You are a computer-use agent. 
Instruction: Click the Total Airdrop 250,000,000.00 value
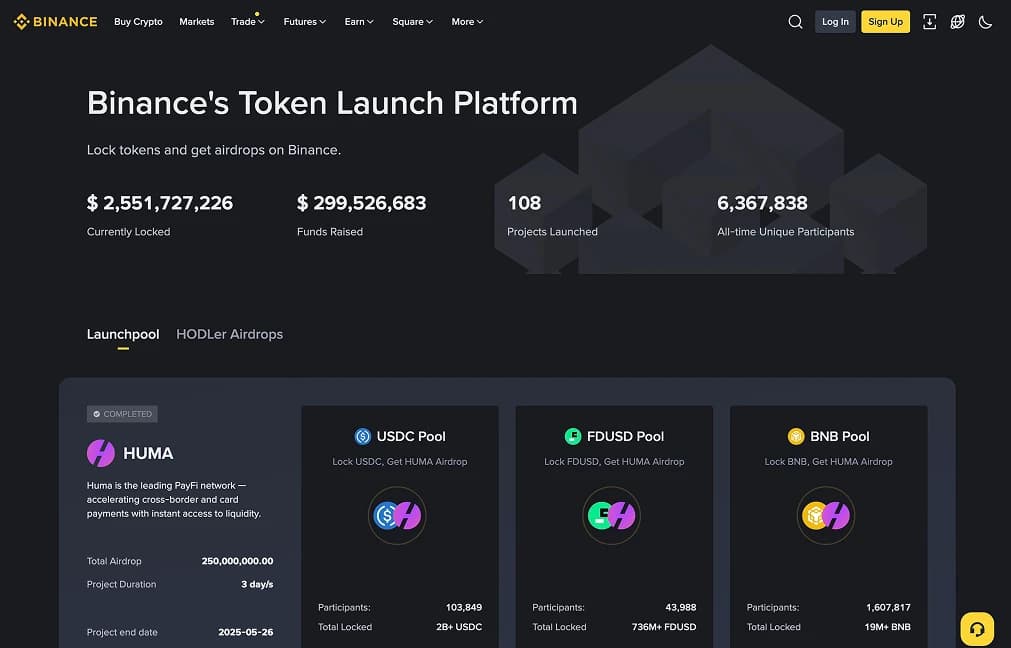click(x=237, y=561)
